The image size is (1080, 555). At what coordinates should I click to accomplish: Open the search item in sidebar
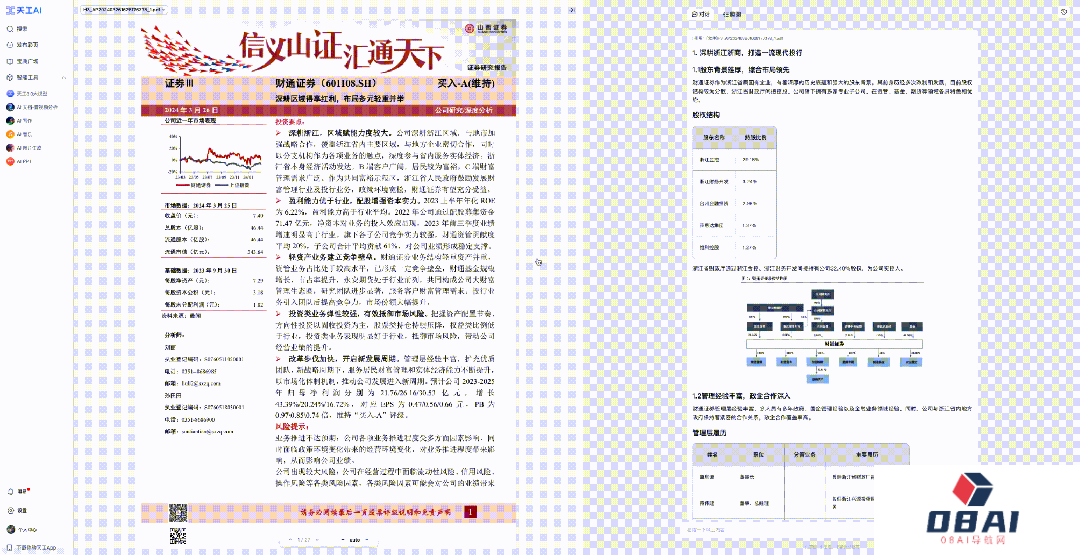coord(20,29)
